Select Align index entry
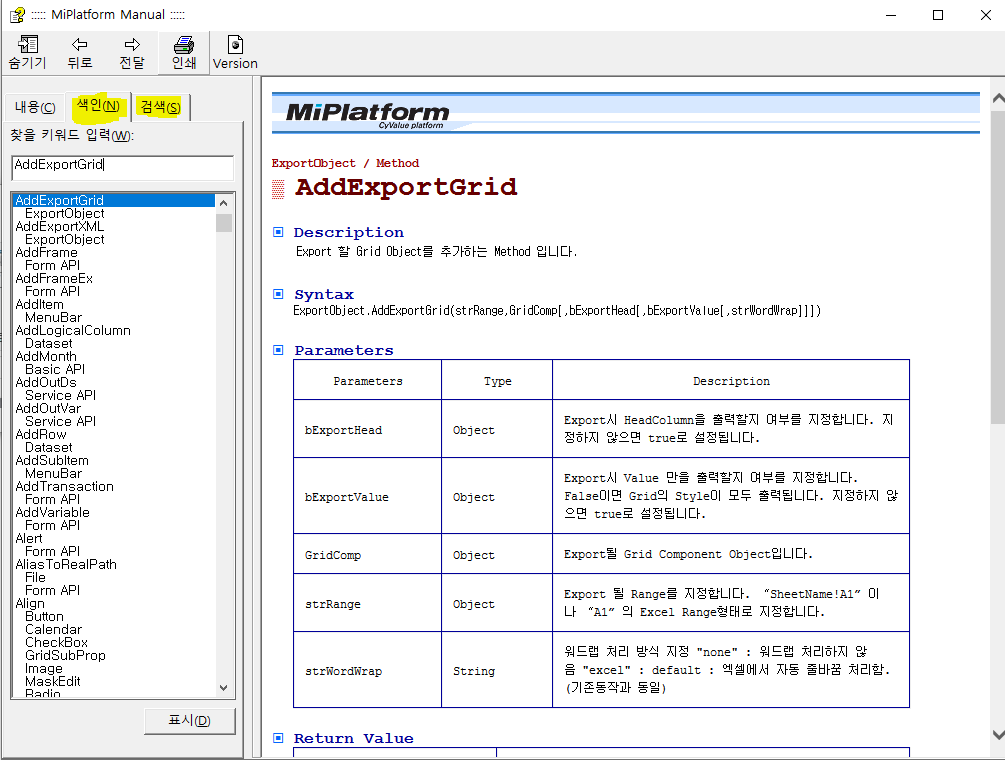The height and width of the screenshot is (760, 1005). [29, 604]
